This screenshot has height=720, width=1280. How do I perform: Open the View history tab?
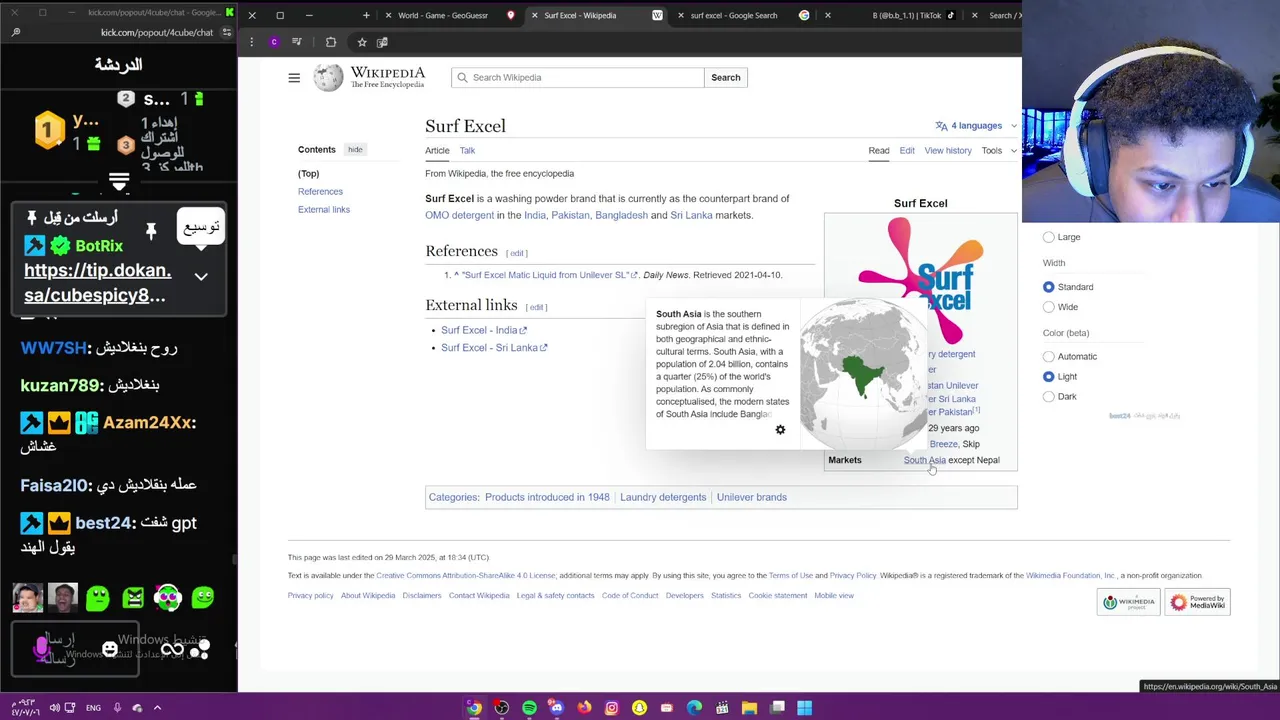pos(948,151)
